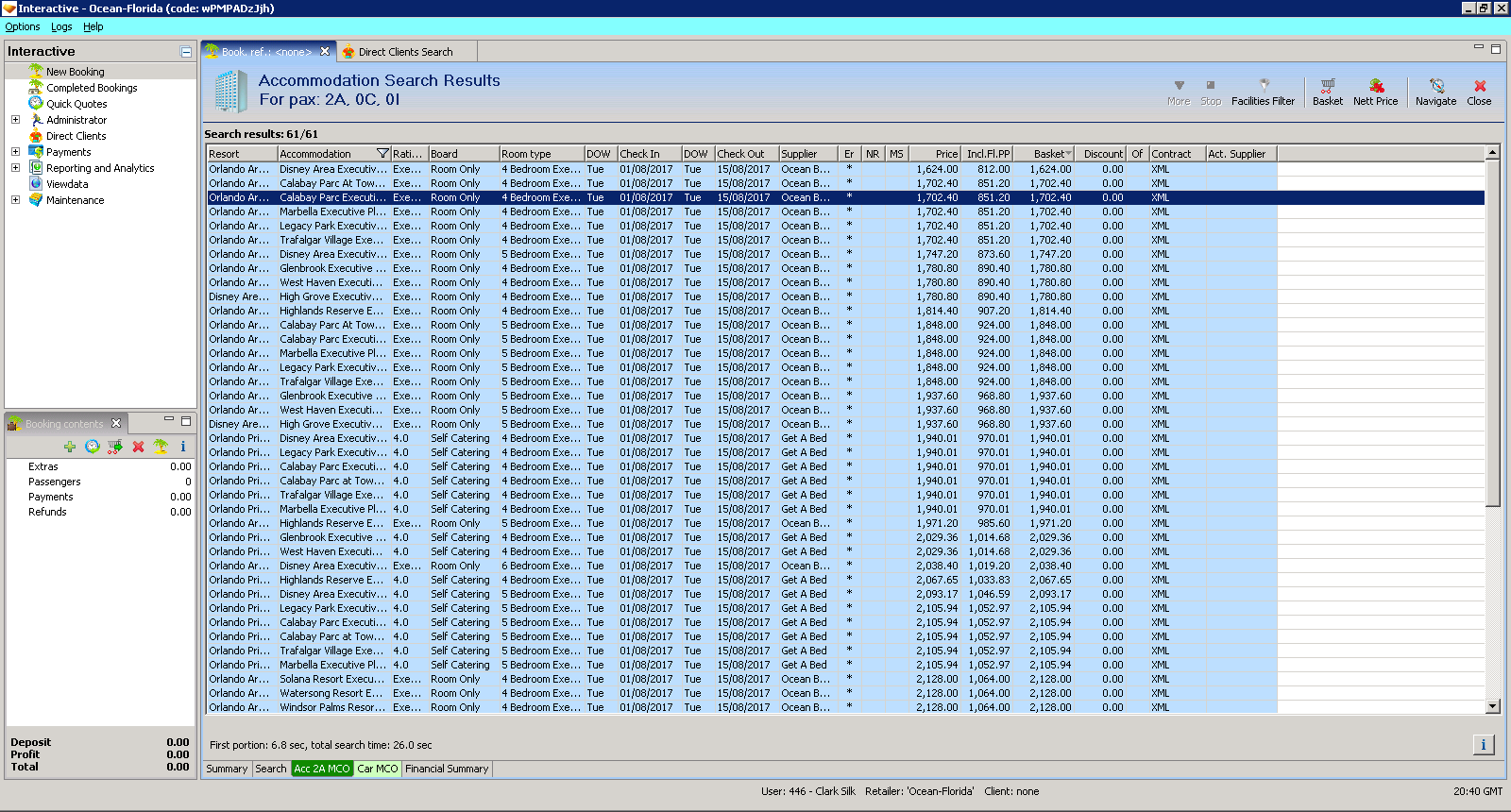Click the red X delete icon in Booking contents
Viewport: 1511px width, 812px height.
pos(138,447)
